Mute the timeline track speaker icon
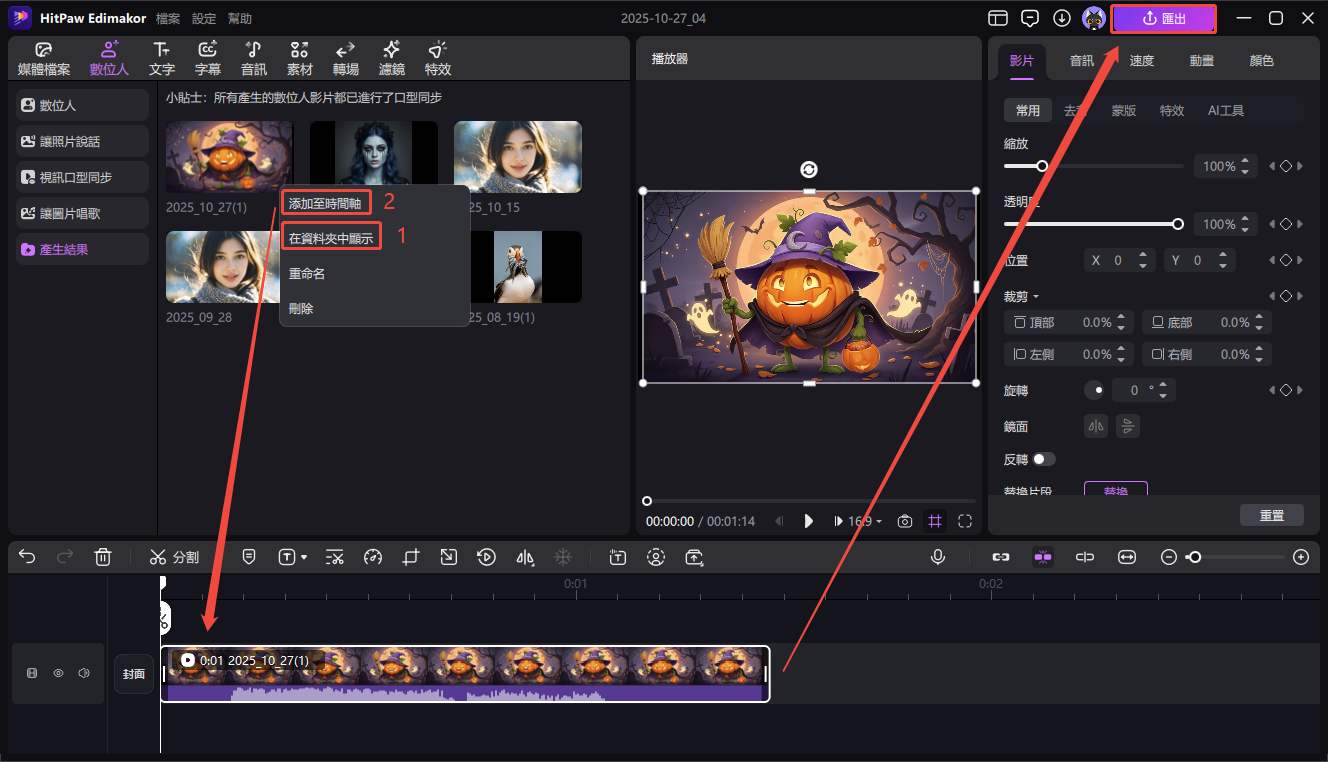 [84, 674]
